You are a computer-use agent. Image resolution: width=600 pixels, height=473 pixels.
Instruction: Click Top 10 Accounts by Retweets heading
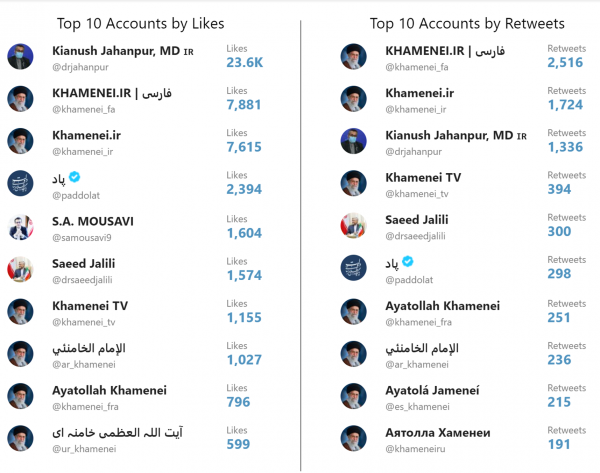coord(467,24)
